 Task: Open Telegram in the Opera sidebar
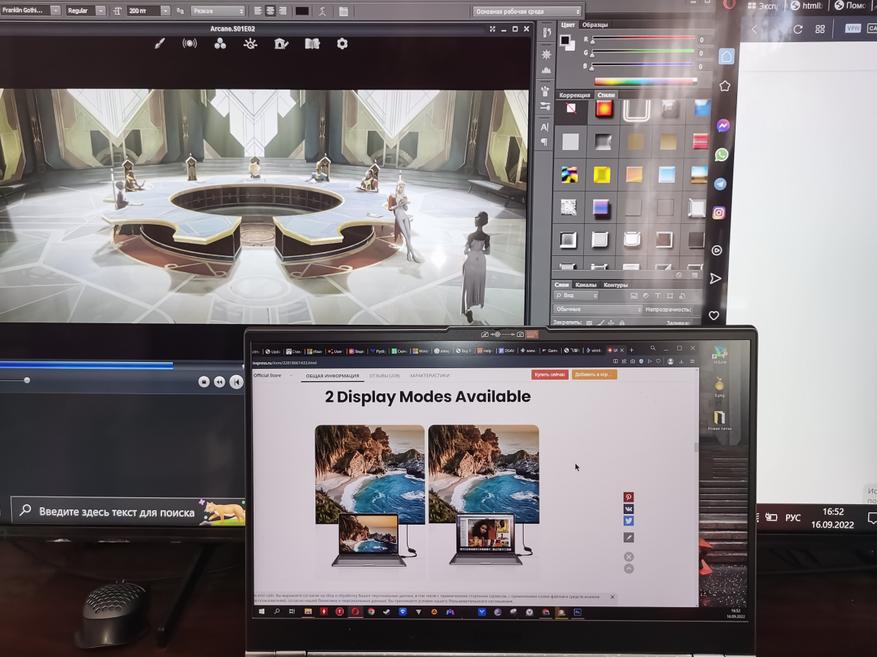[x=720, y=183]
